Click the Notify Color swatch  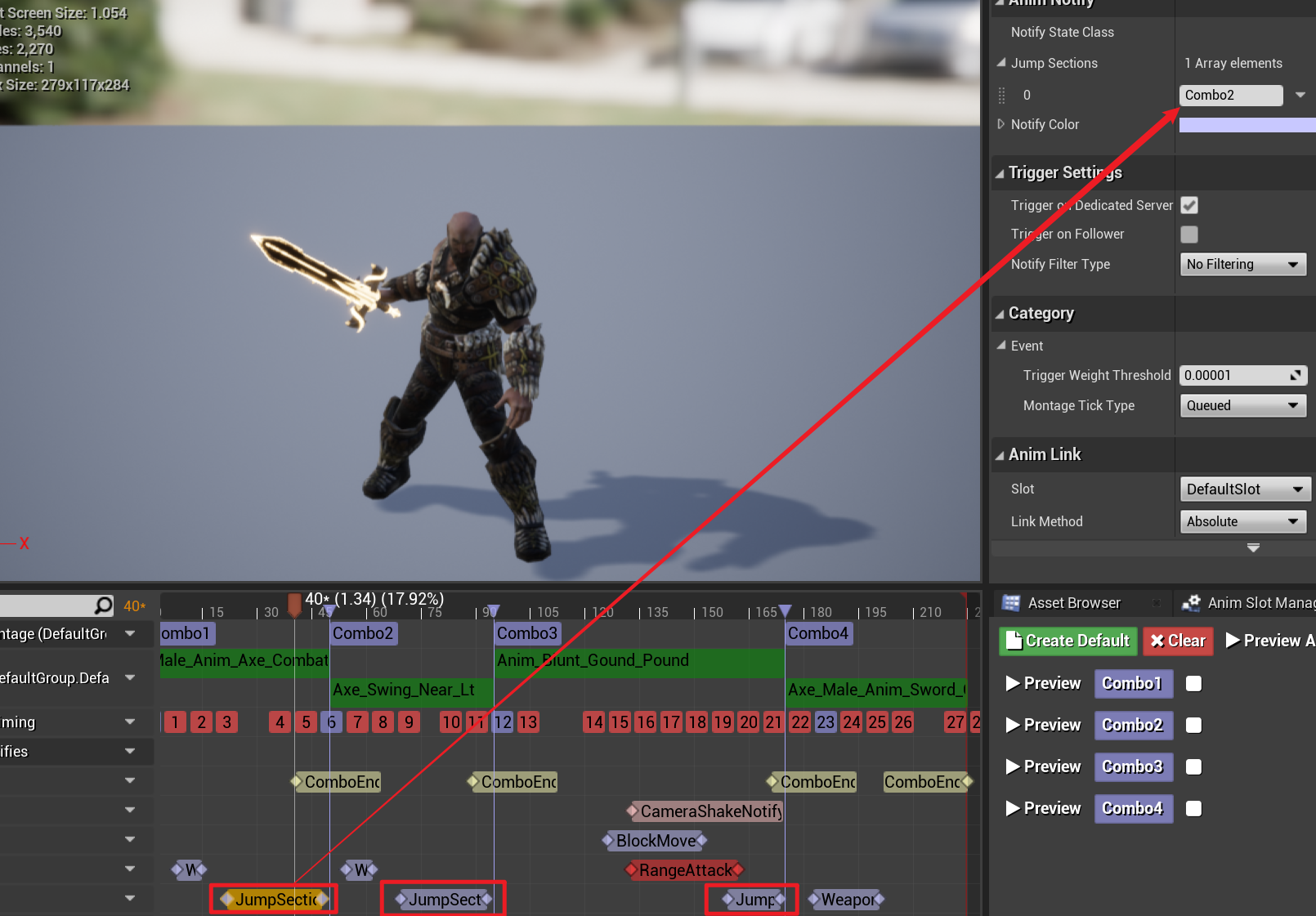coord(1247,124)
